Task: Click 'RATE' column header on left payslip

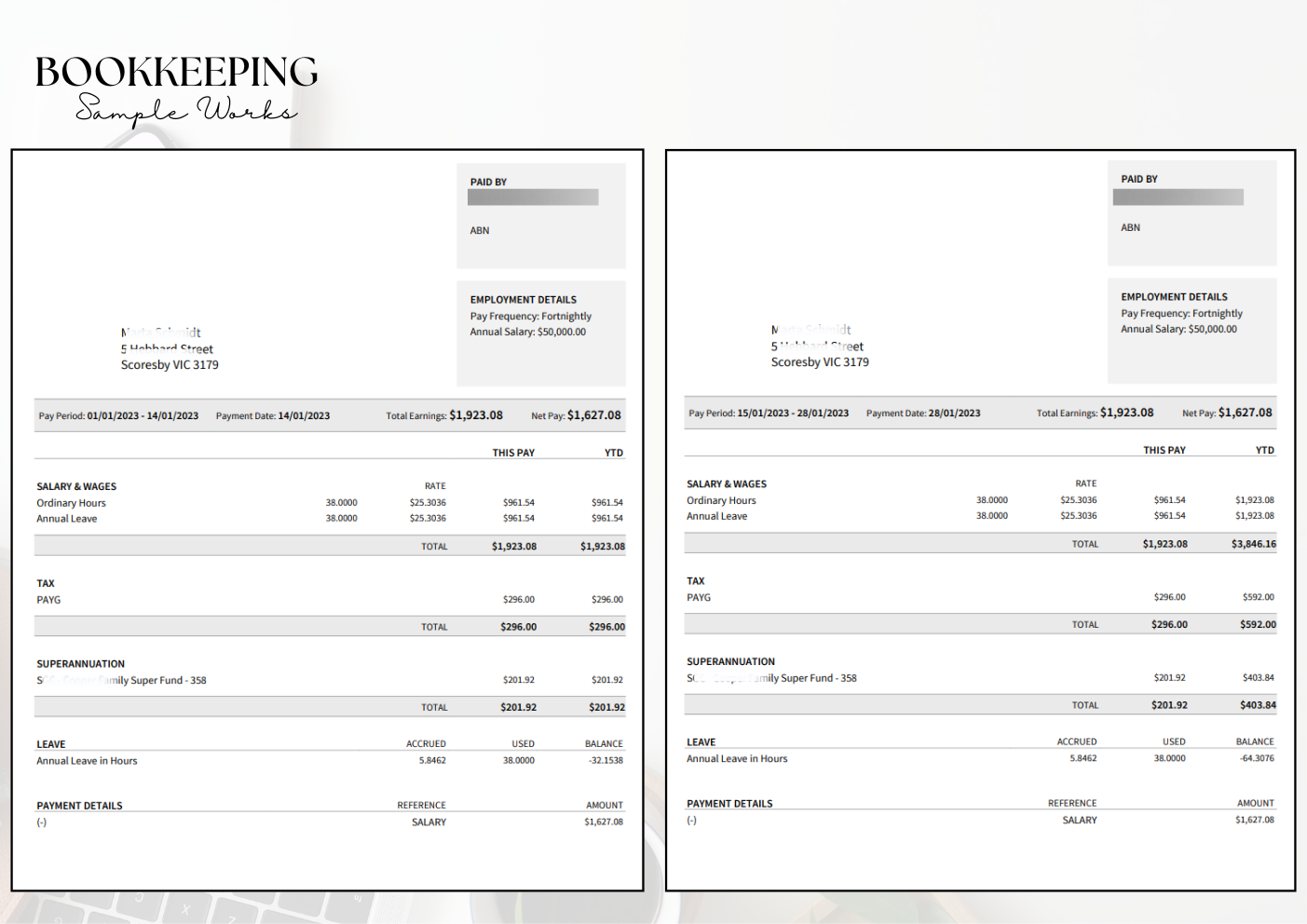Action: coord(435,486)
